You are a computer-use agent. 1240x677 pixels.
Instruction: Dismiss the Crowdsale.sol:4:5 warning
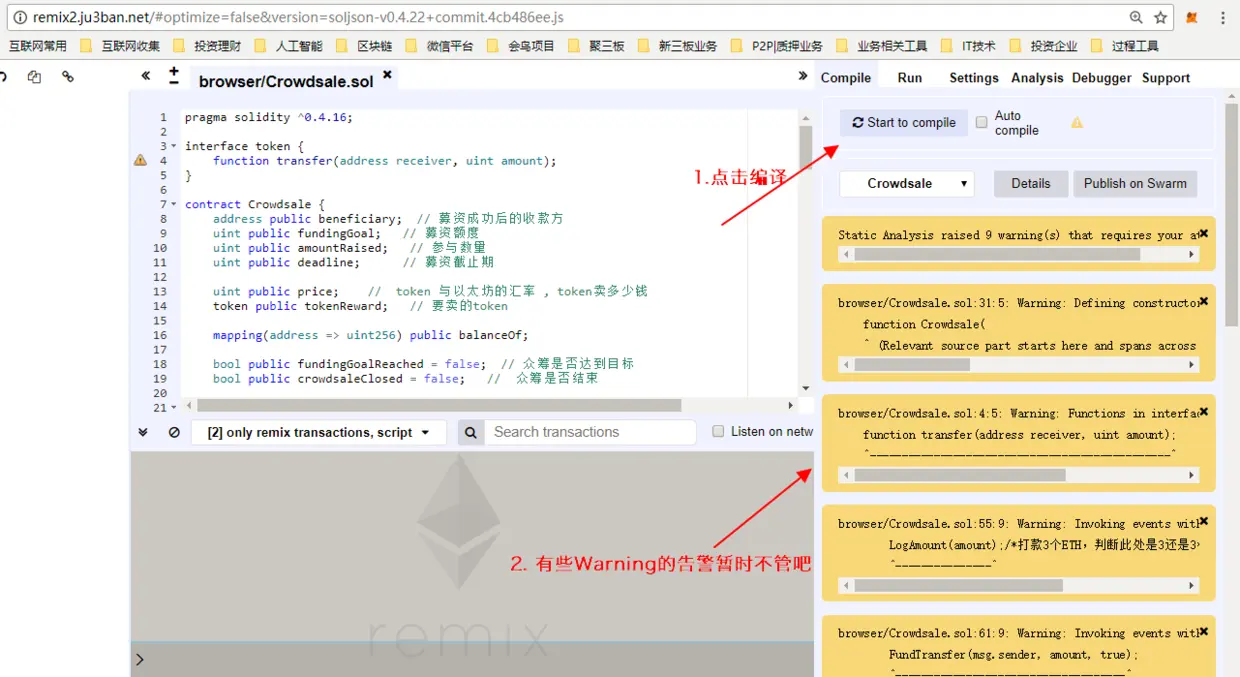click(x=1204, y=411)
